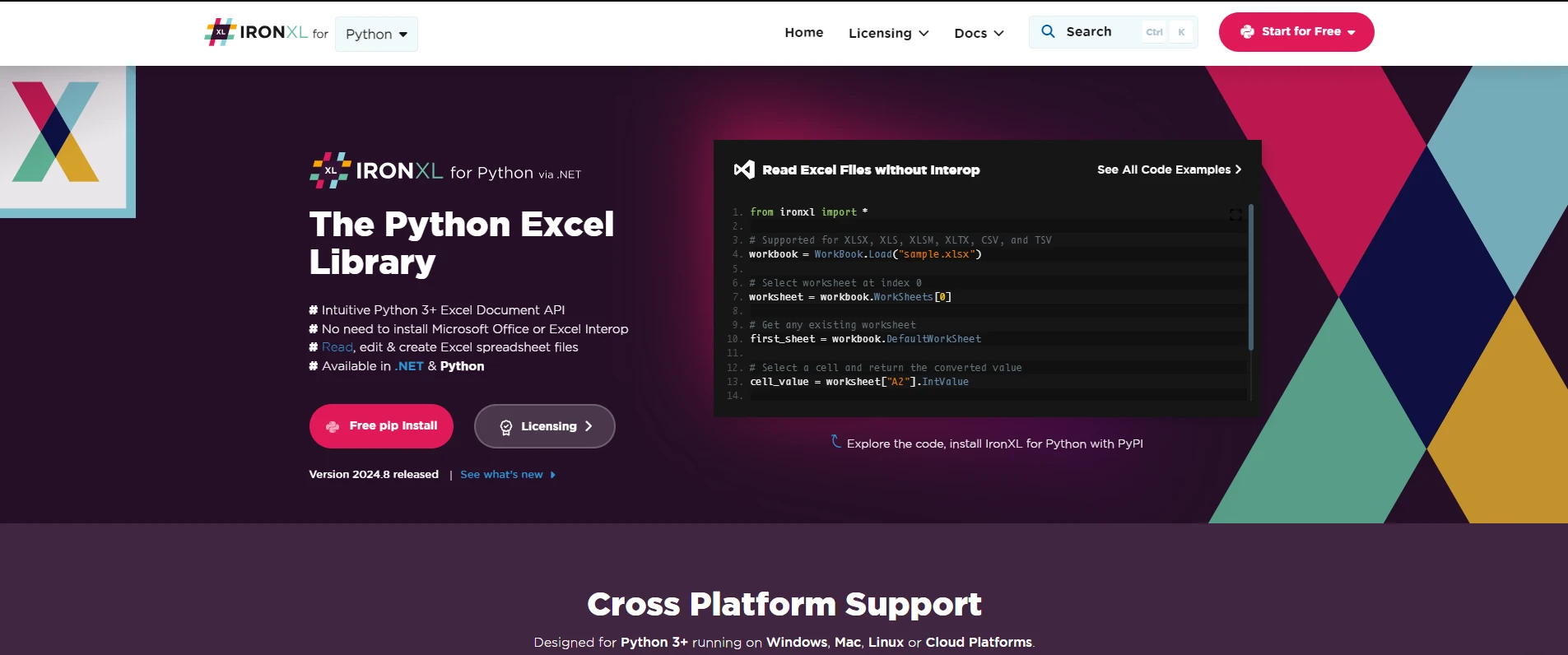
Task: Click the Visual Studio icon beside the code title
Action: point(743,170)
